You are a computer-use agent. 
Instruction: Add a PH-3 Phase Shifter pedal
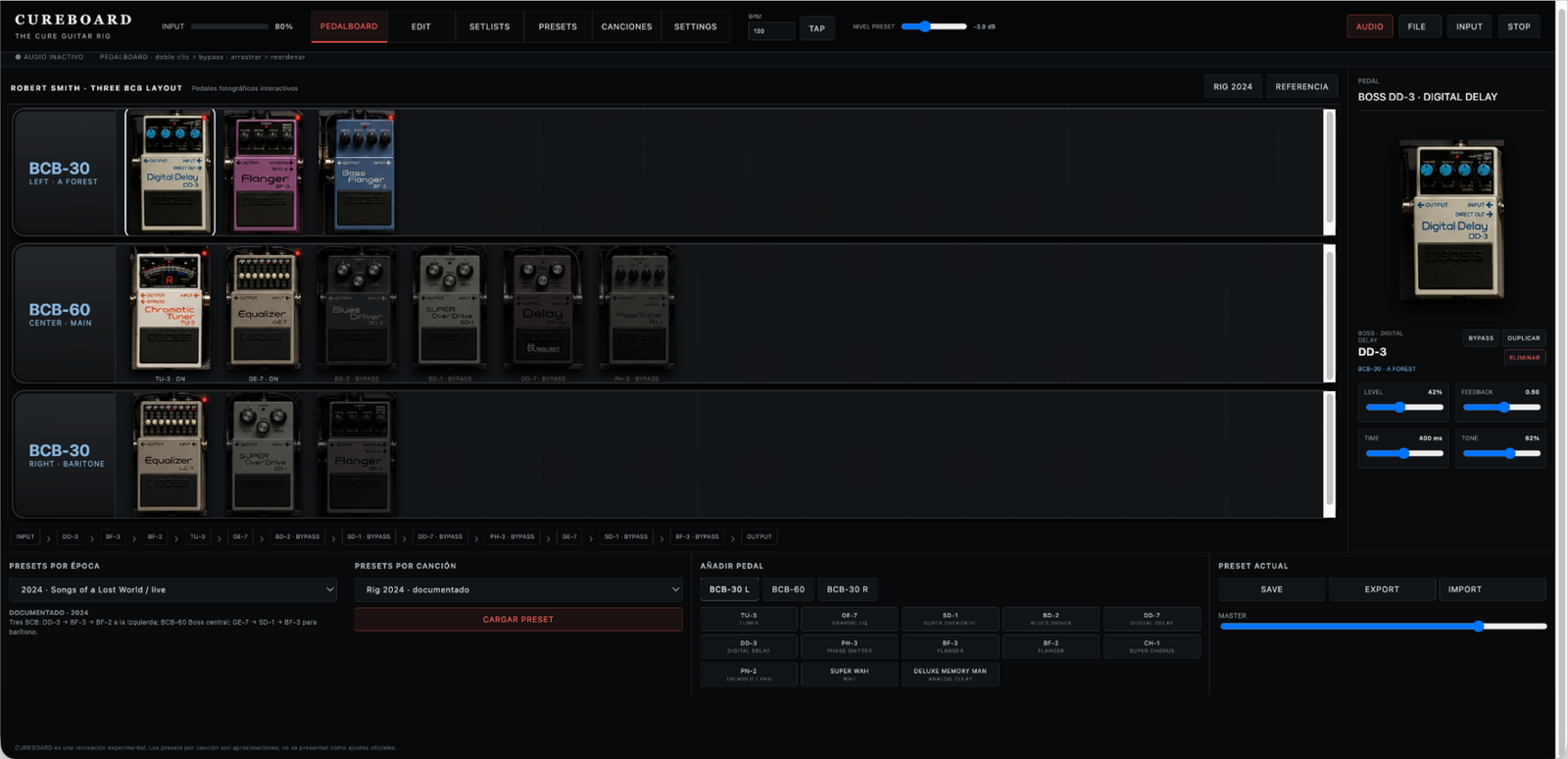pyautogui.click(x=850, y=646)
